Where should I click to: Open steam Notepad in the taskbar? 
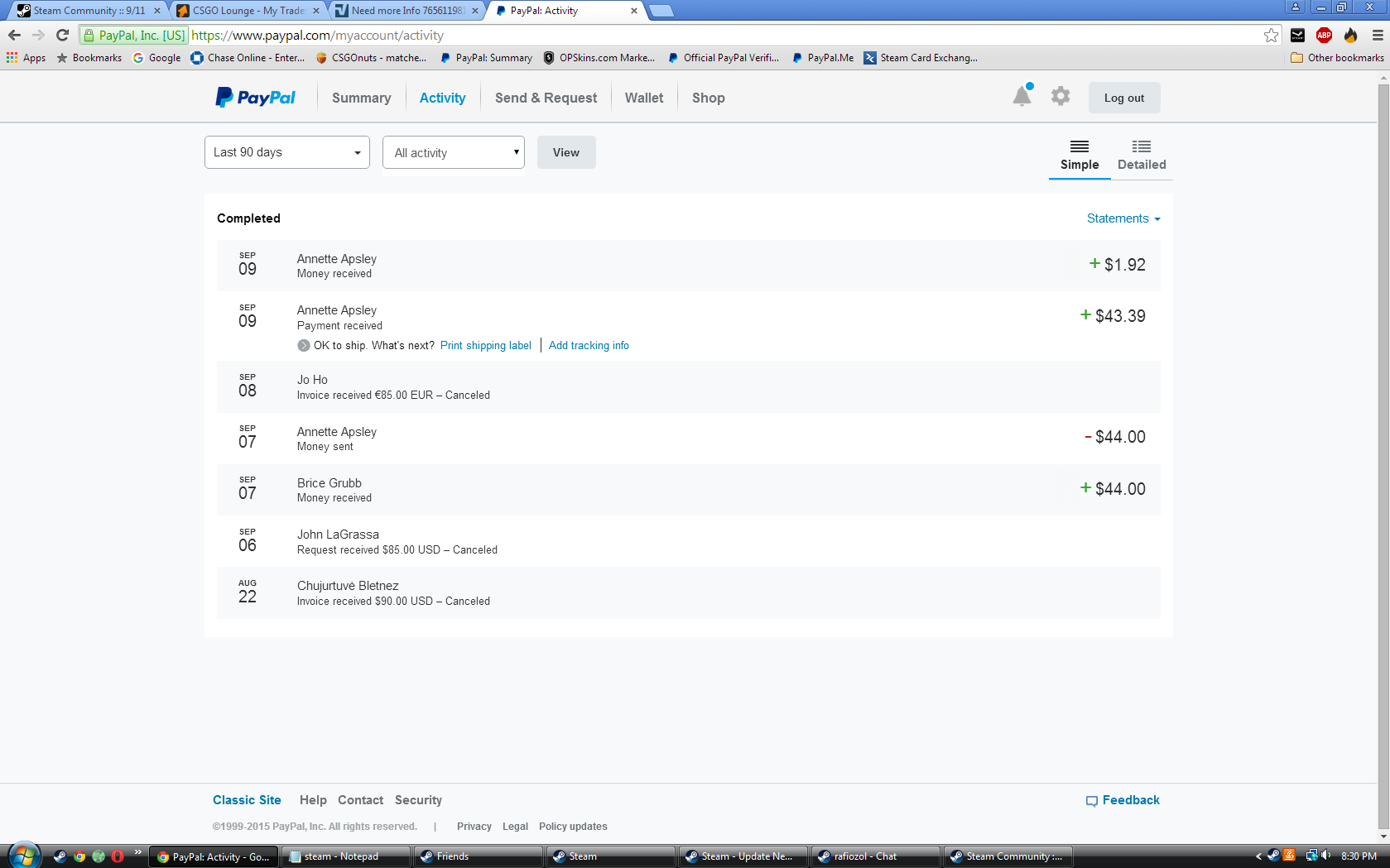point(345,856)
